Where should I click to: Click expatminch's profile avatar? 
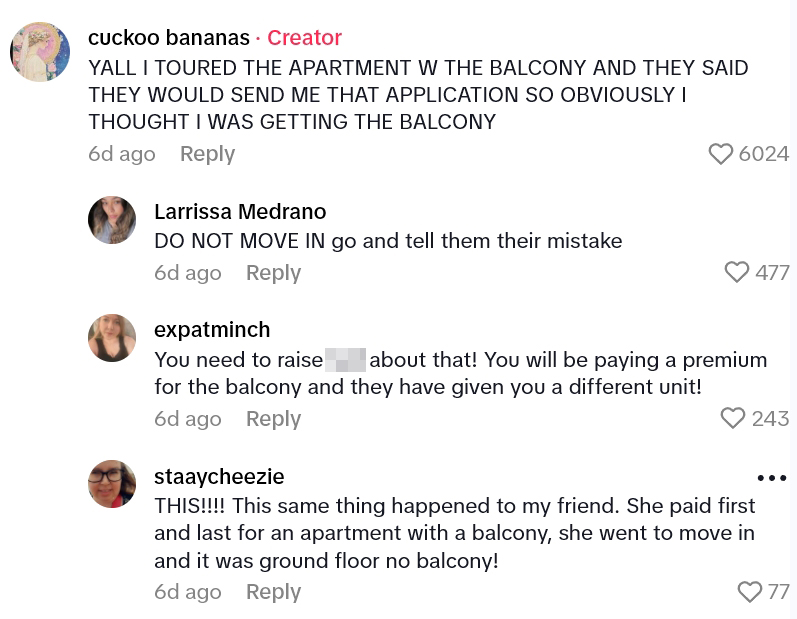point(112,338)
